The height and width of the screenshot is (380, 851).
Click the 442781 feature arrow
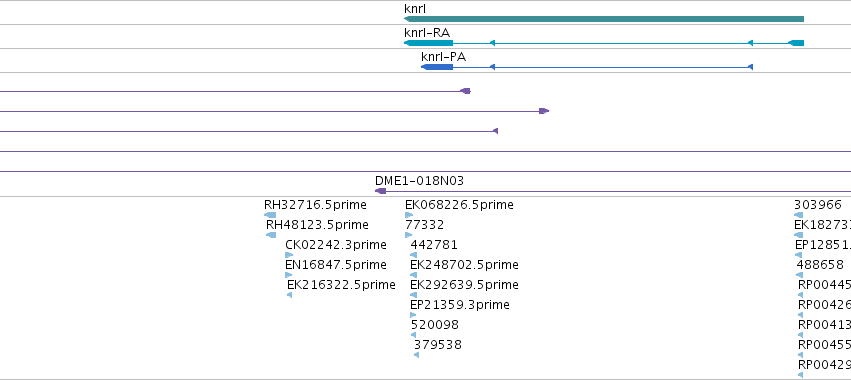pyautogui.click(x=414, y=255)
